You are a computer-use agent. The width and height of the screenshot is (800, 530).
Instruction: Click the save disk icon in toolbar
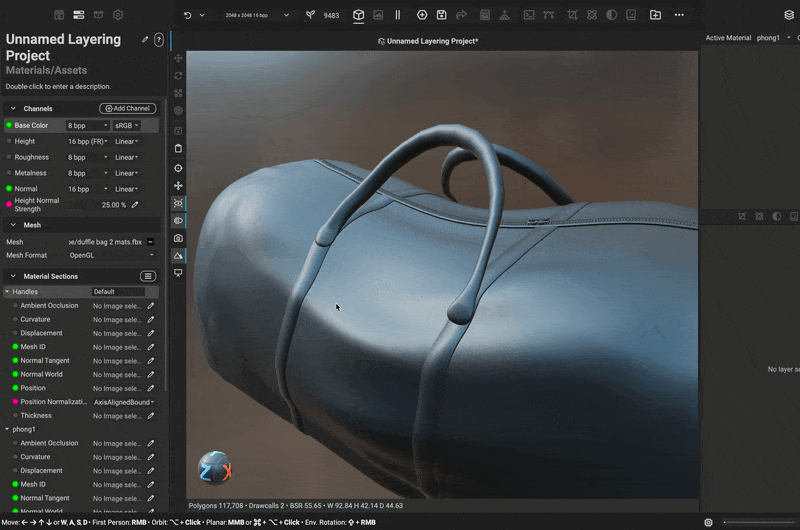click(x=441, y=15)
